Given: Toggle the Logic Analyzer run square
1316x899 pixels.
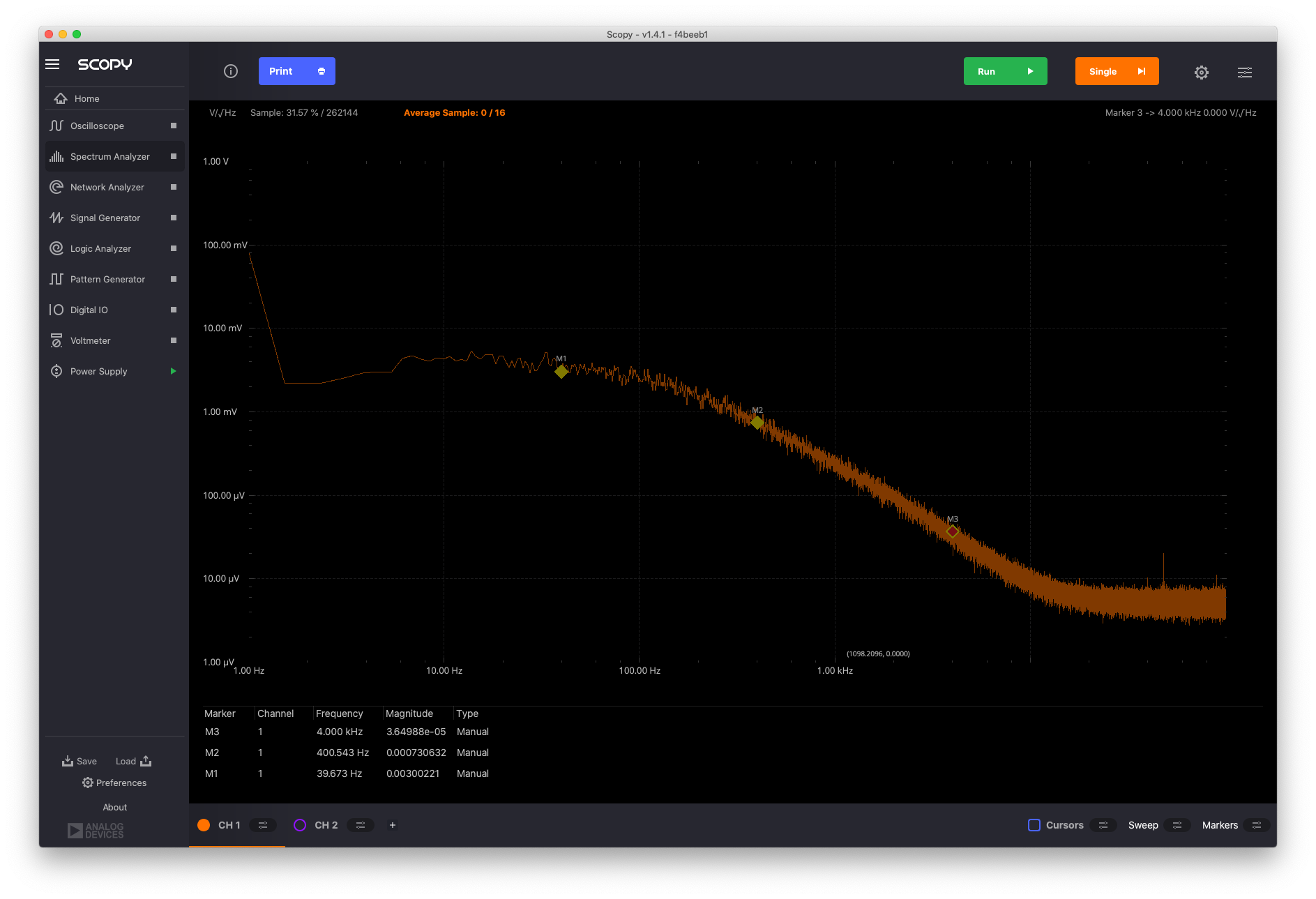Looking at the screenshot, I should tap(174, 248).
